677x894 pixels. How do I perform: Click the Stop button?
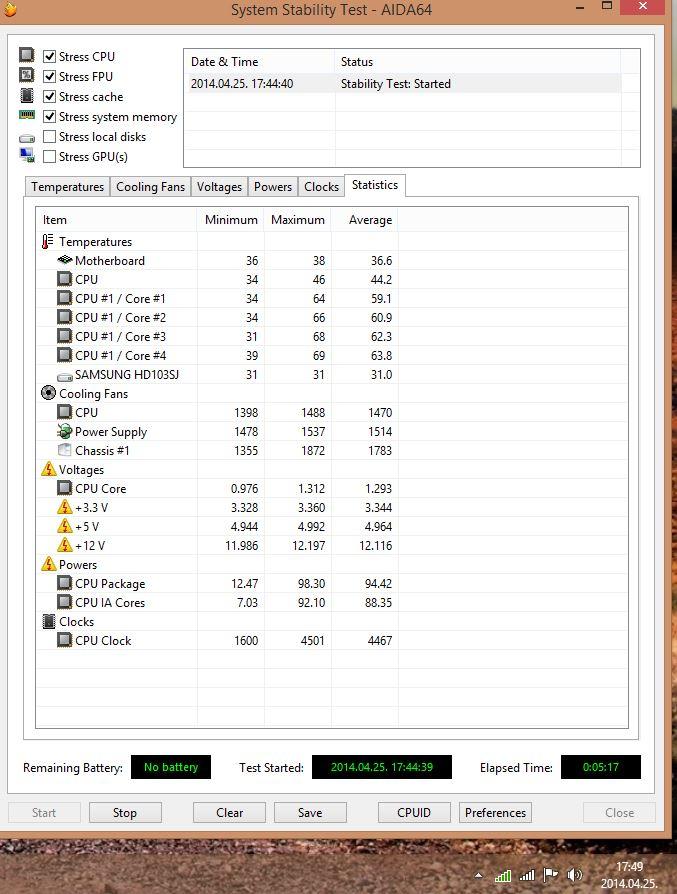125,812
